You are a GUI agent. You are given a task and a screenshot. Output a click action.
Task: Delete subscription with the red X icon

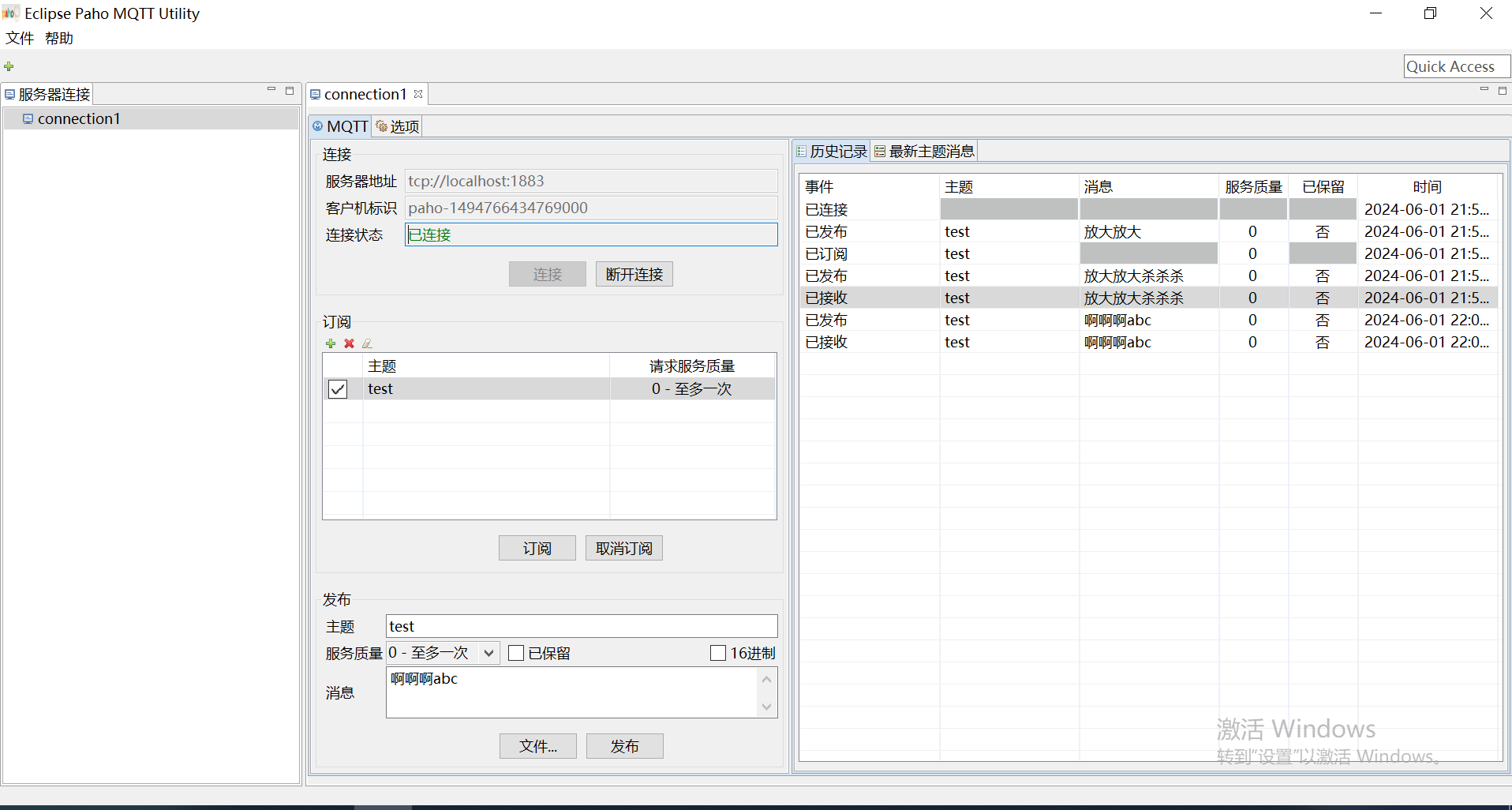click(x=349, y=343)
